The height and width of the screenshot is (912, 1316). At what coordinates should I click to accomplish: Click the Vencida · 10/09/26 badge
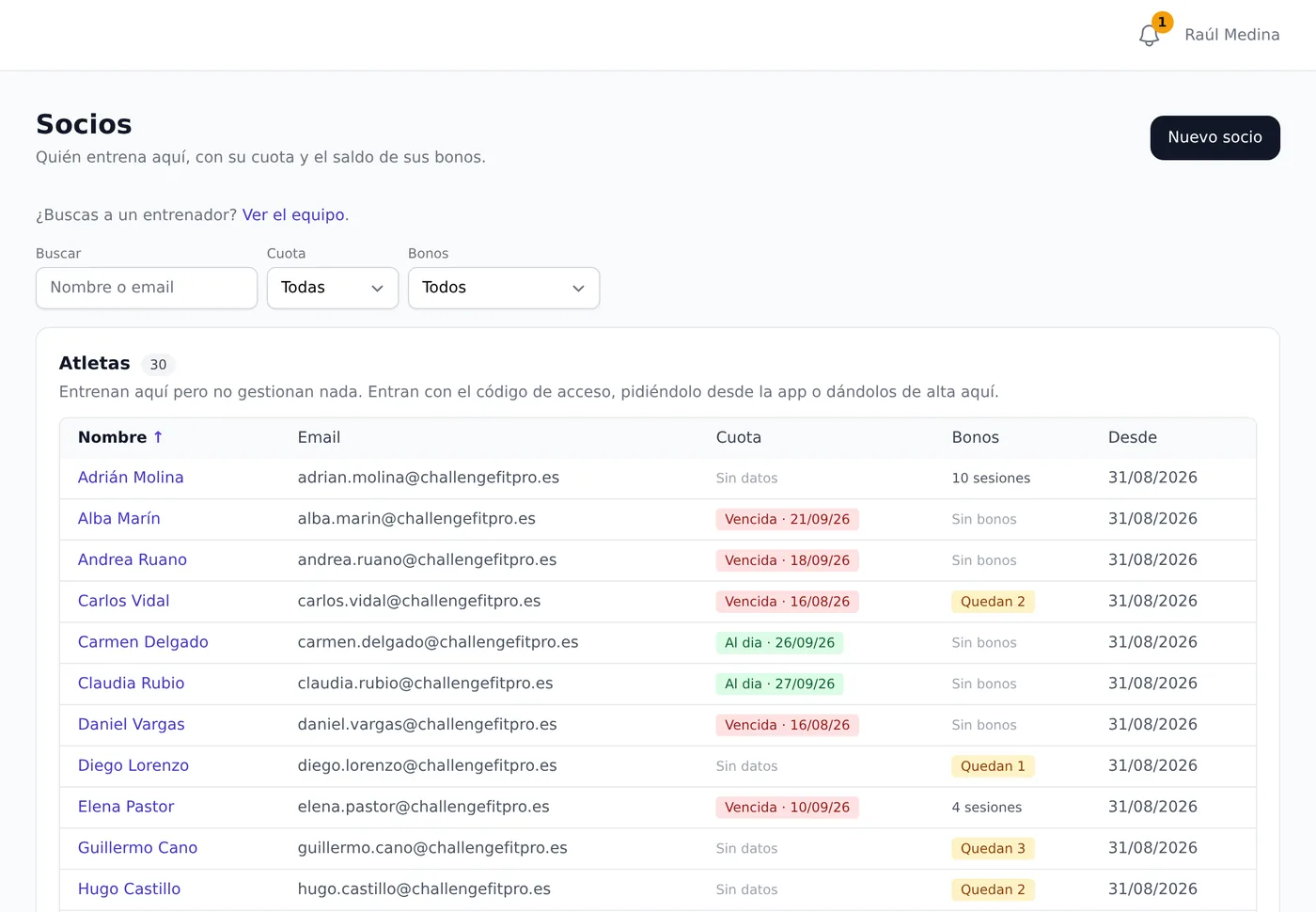tap(788, 808)
